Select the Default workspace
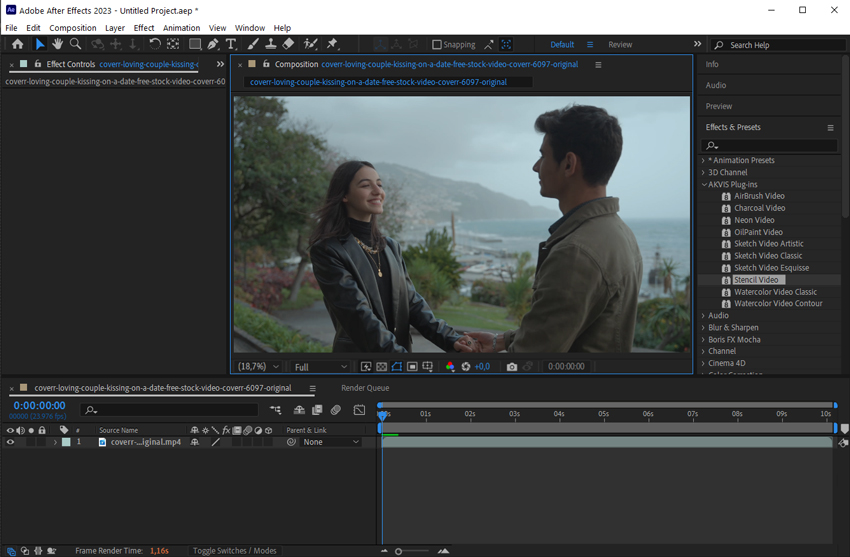The image size is (850, 557). click(562, 44)
